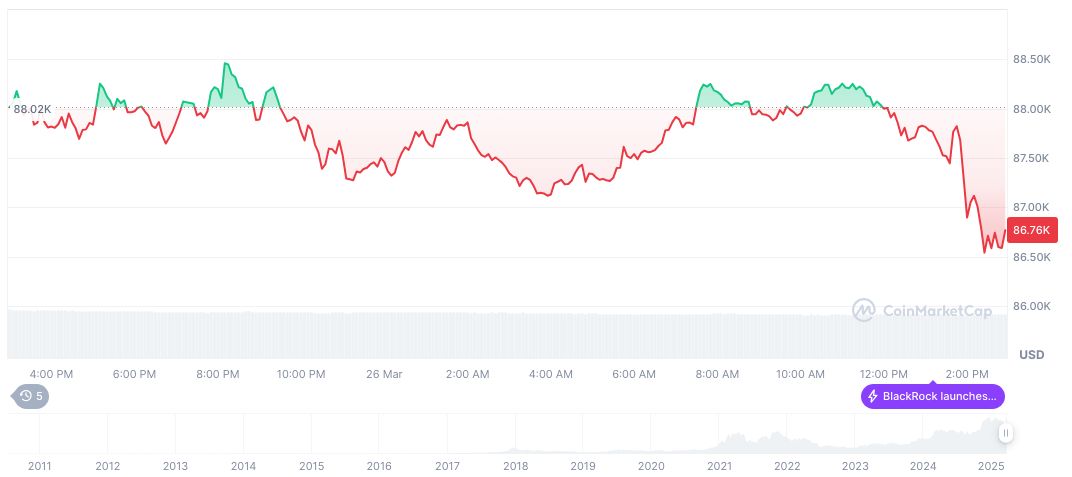This screenshot has height=477, width=1072.
Task: Click the USD currency label
Action: pos(1031,355)
